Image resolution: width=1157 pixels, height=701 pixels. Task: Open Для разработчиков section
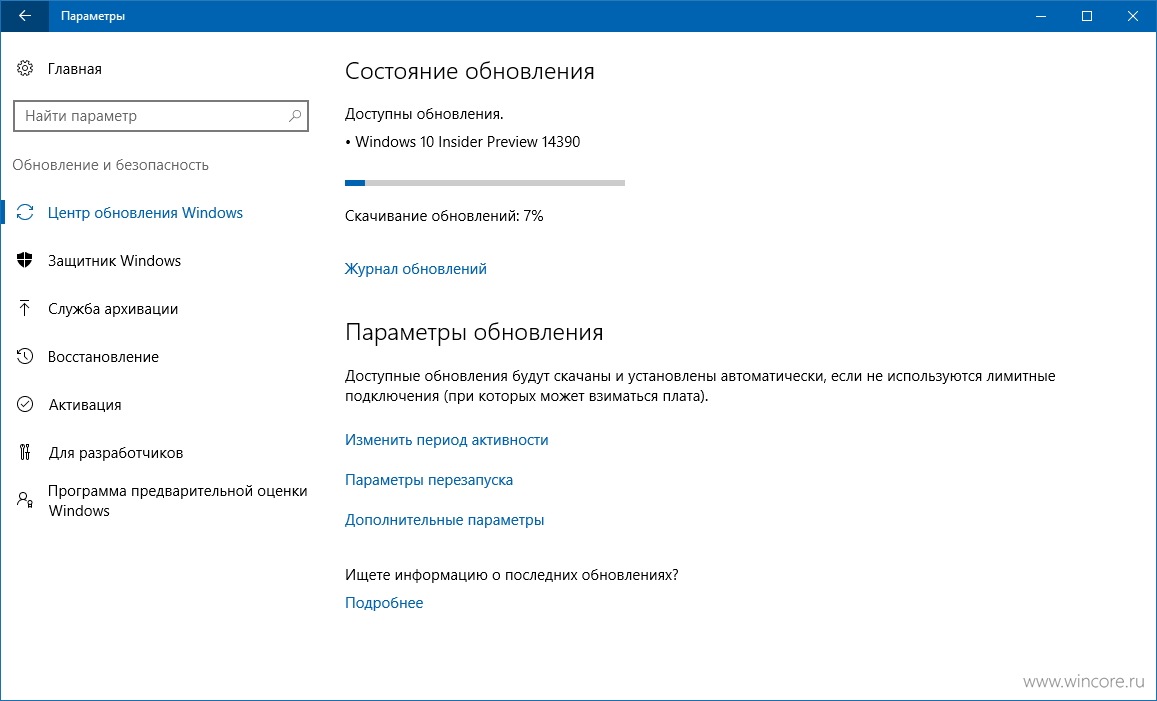[x=116, y=452]
